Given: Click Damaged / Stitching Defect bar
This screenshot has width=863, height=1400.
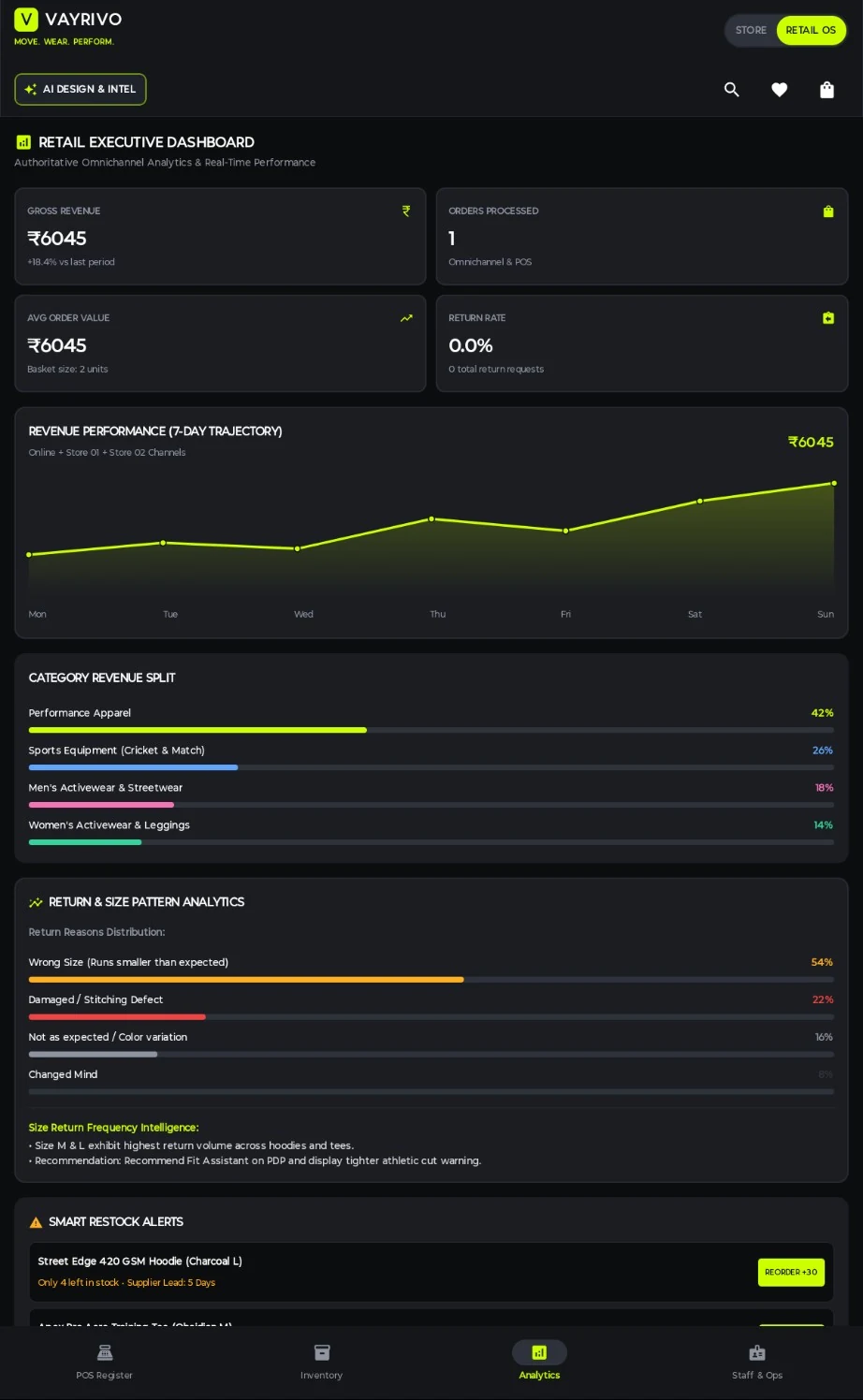Looking at the screenshot, I should click(x=431, y=1017).
